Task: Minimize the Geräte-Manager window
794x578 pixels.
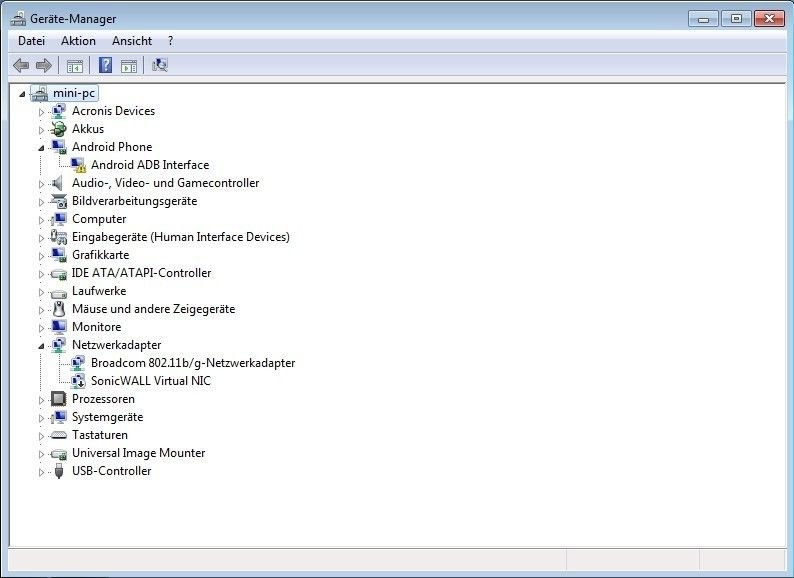Action: (x=703, y=19)
